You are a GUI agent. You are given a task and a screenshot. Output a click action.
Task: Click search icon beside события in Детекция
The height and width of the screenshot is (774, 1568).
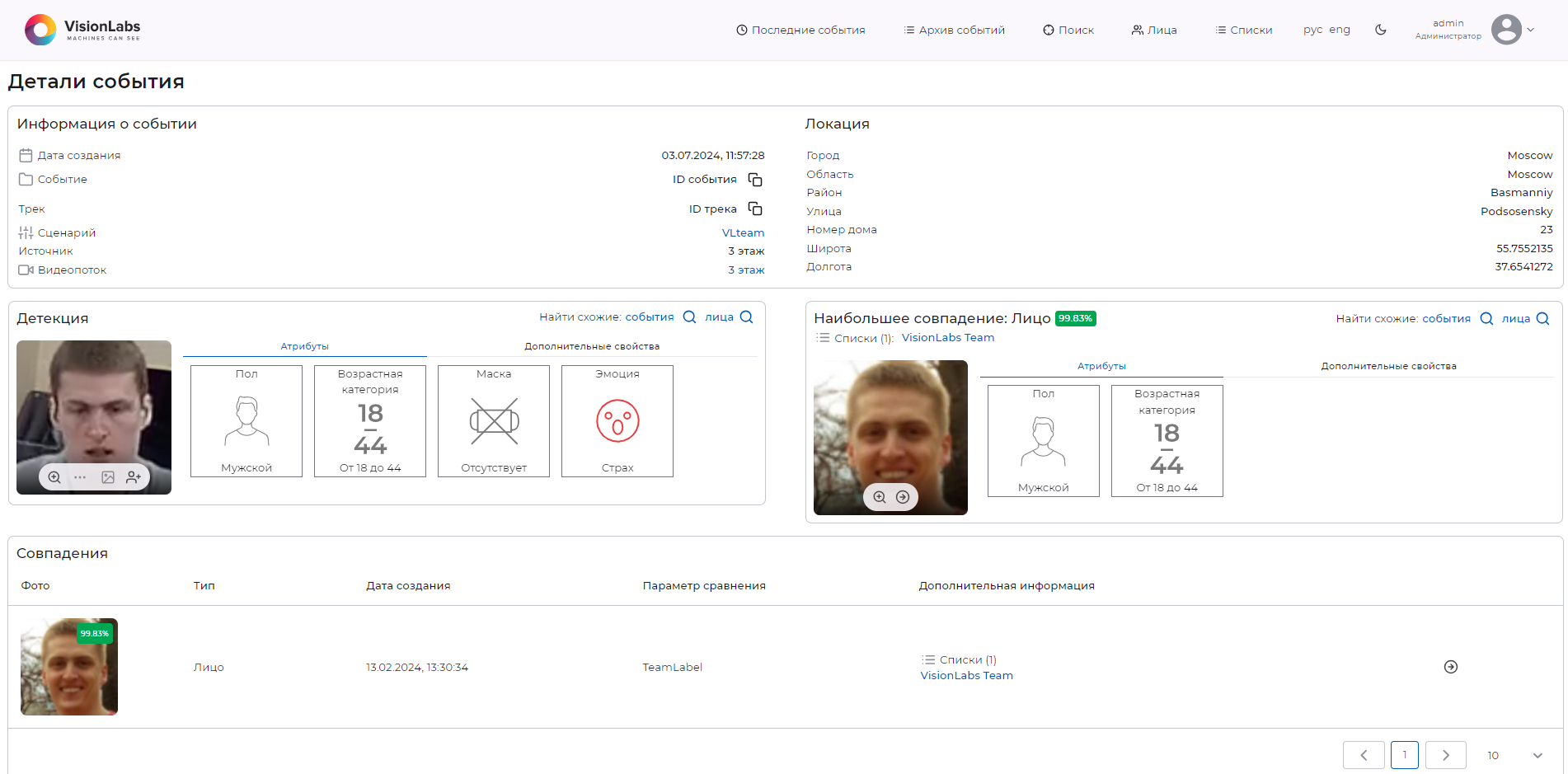(690, 317)
